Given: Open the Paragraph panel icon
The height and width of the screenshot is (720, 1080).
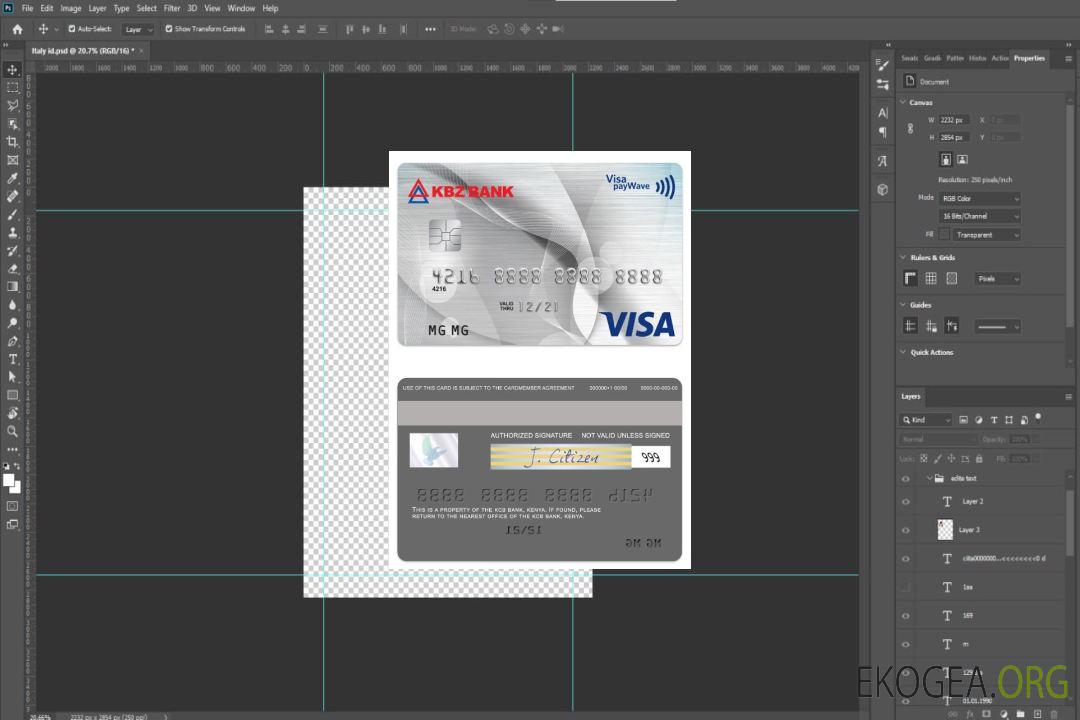Looking at the screenshot, I should [x=883, y=132].
